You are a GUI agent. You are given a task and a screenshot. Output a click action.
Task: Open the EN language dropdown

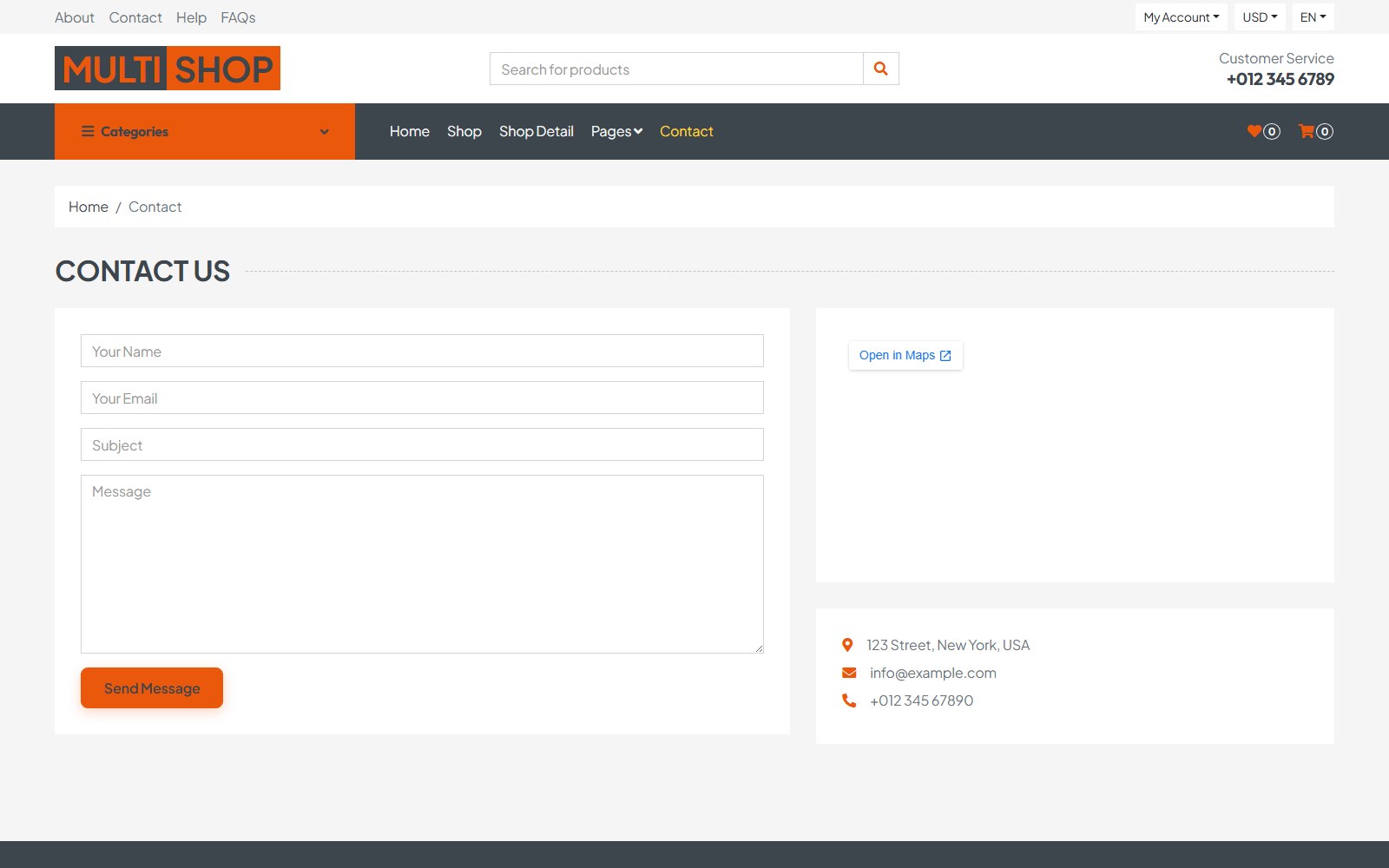(1313, 17)
